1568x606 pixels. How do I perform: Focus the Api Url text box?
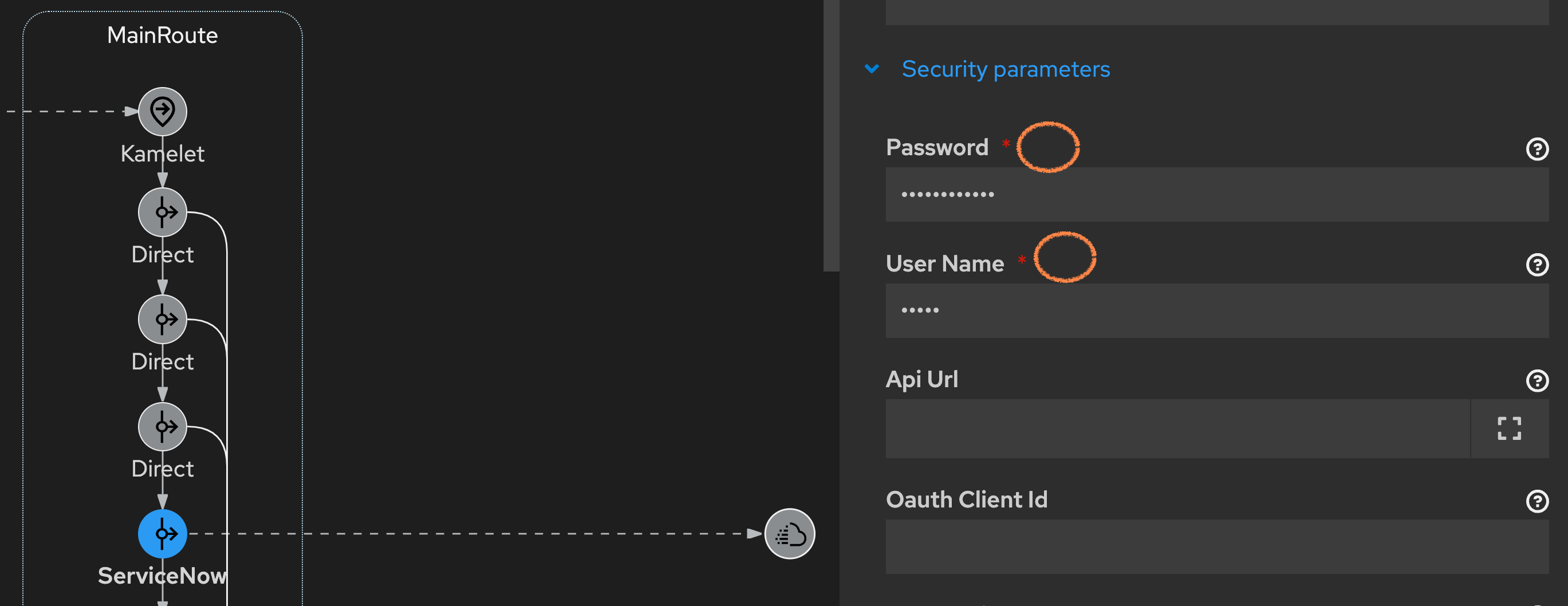(x=1177, y=428)
